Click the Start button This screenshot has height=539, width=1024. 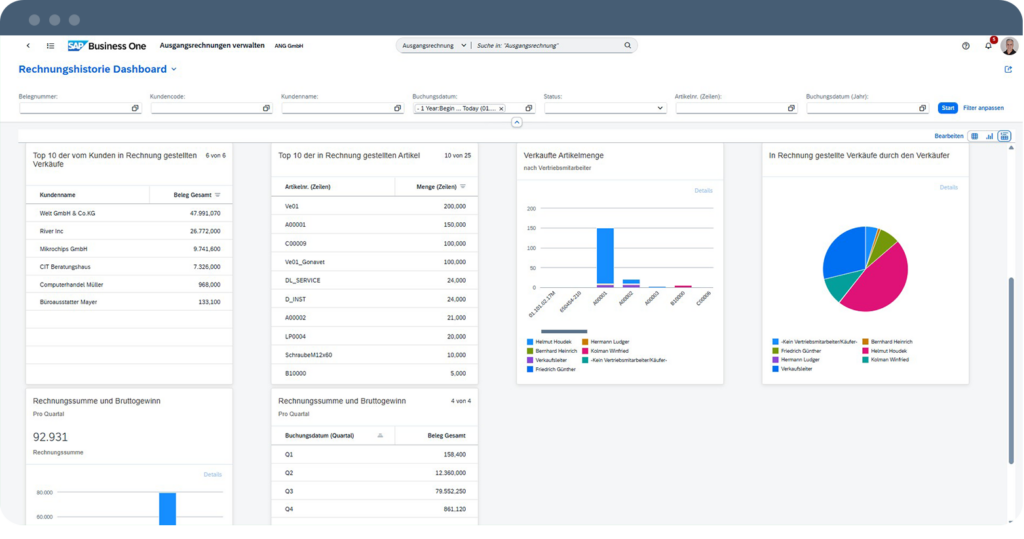coord(948,108)
